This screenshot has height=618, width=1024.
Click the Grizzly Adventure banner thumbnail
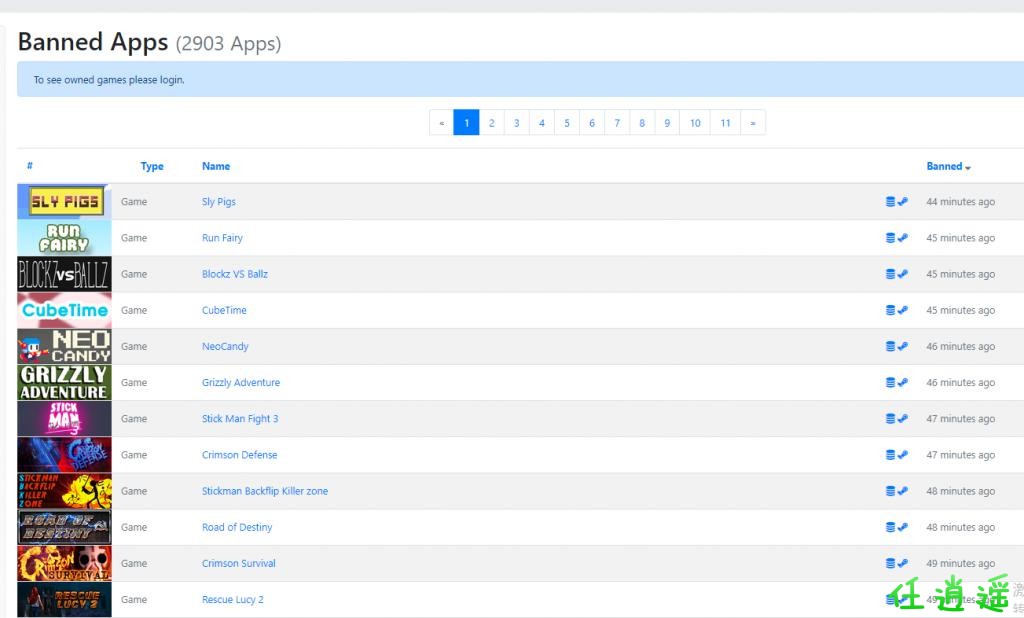64,382
